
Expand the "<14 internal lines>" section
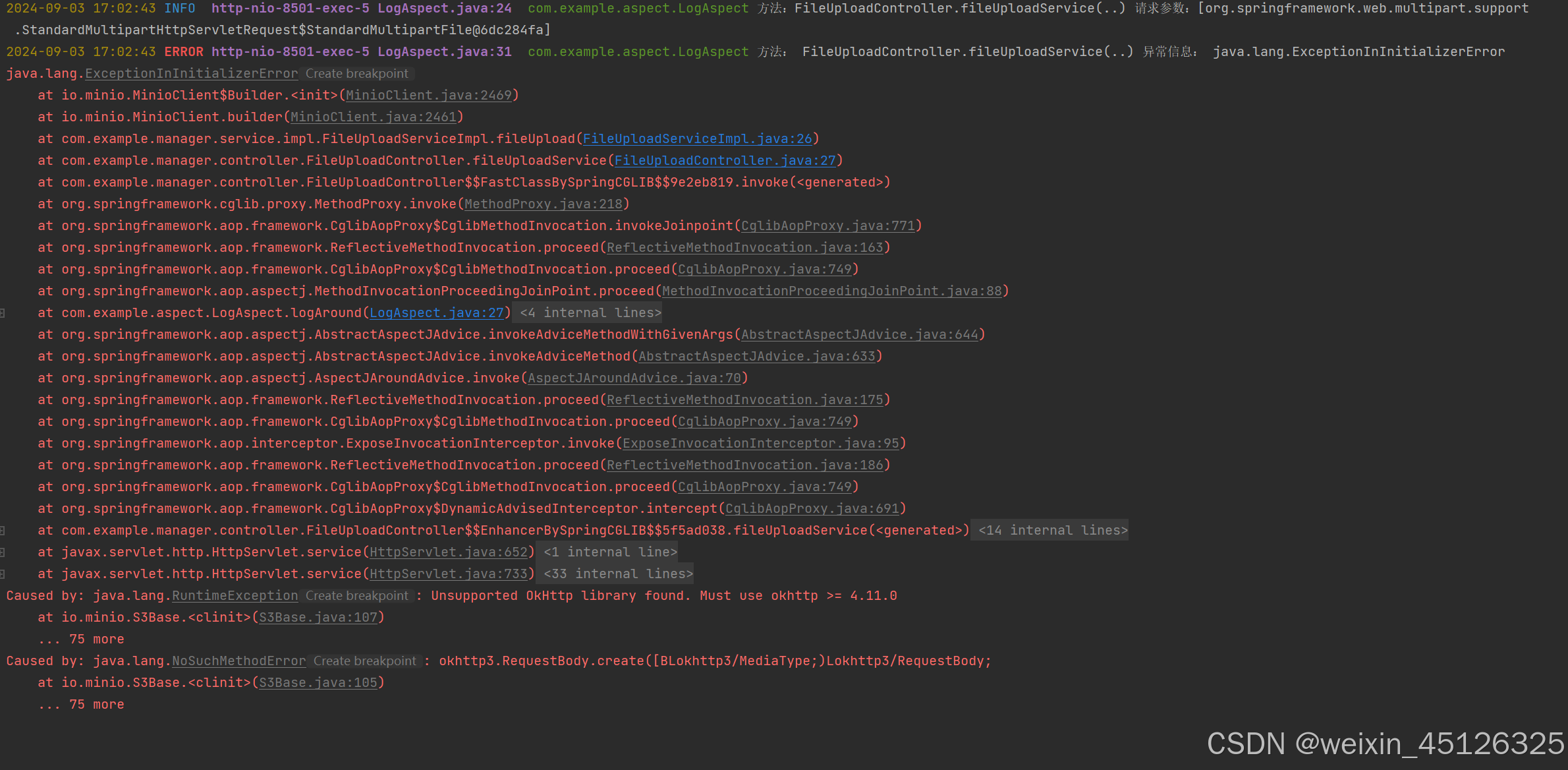pos(1050,530)
